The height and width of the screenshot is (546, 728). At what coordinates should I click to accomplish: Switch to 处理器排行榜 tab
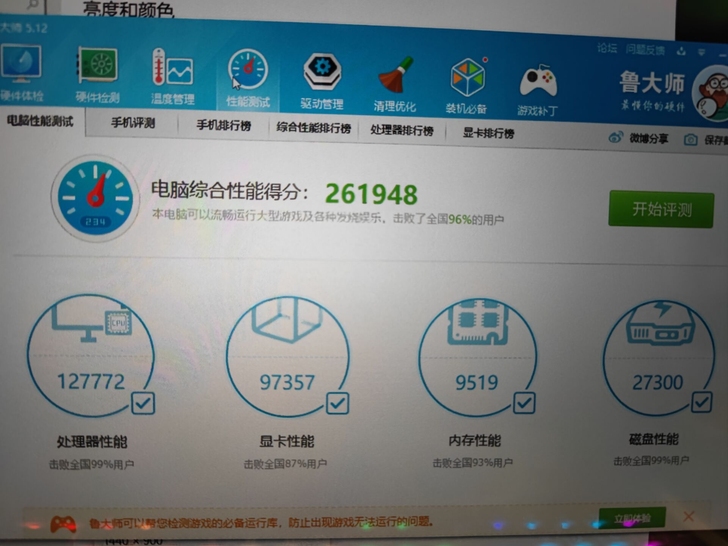point(402,130)
